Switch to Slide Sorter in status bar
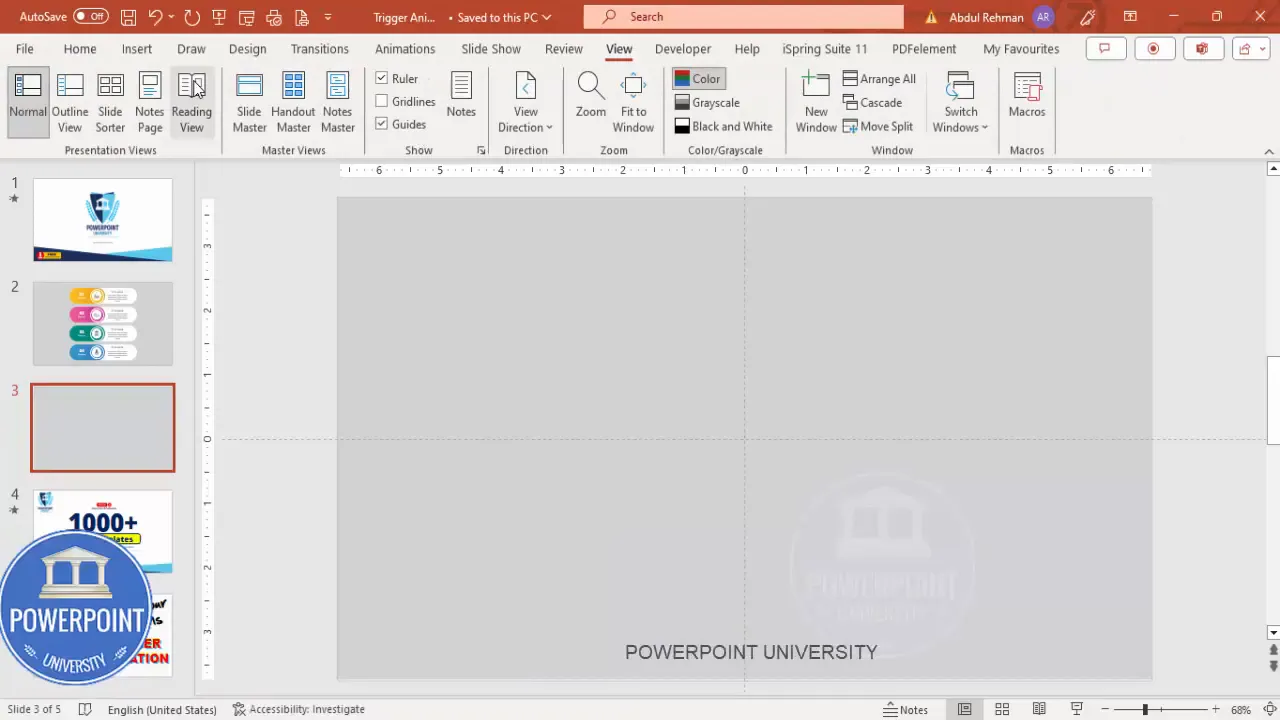The width and height of the screenshot is (1280, 720). click(x=1002, y=709)
